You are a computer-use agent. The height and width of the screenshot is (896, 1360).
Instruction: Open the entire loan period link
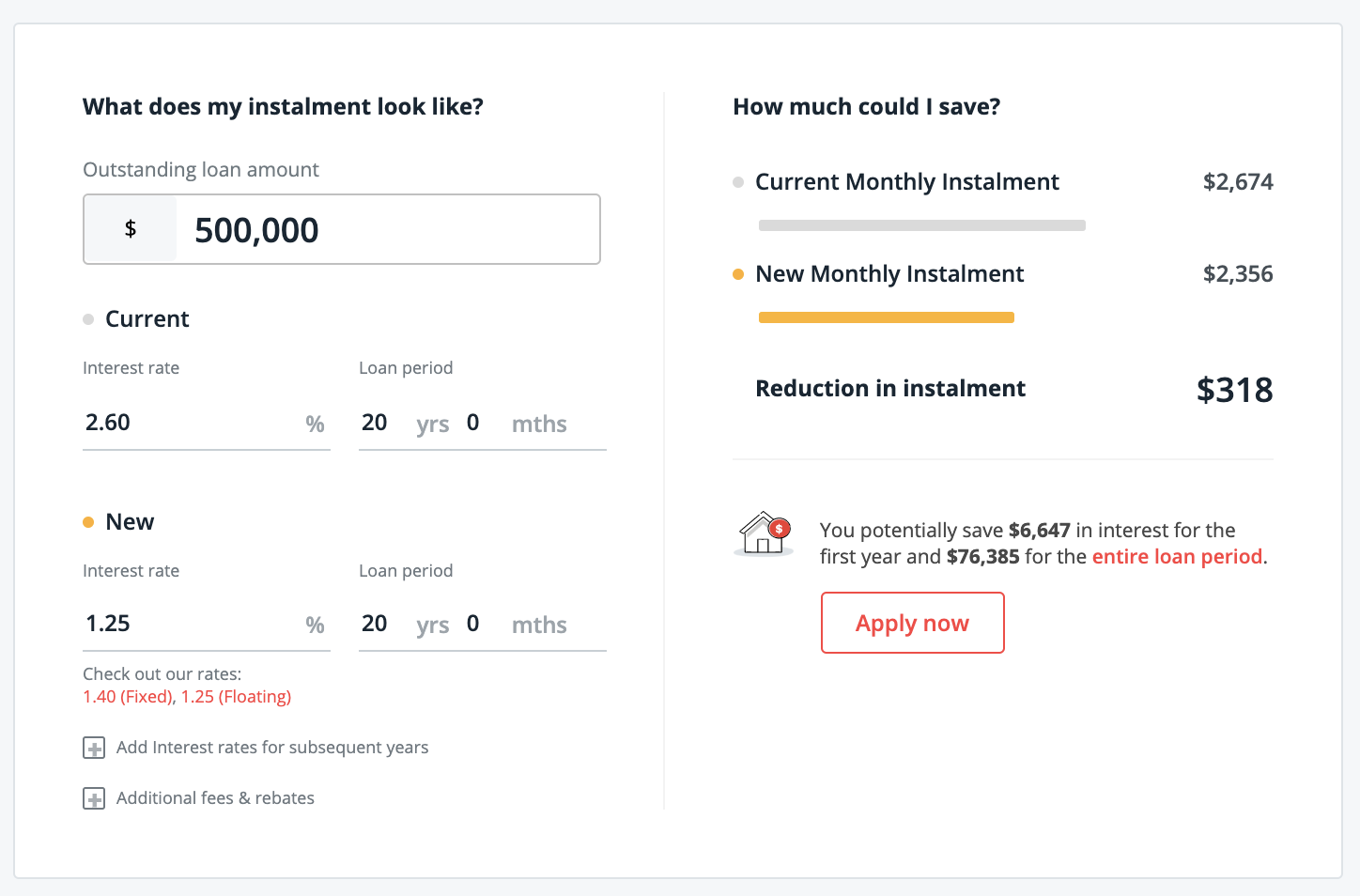(x=1177, y=557)
